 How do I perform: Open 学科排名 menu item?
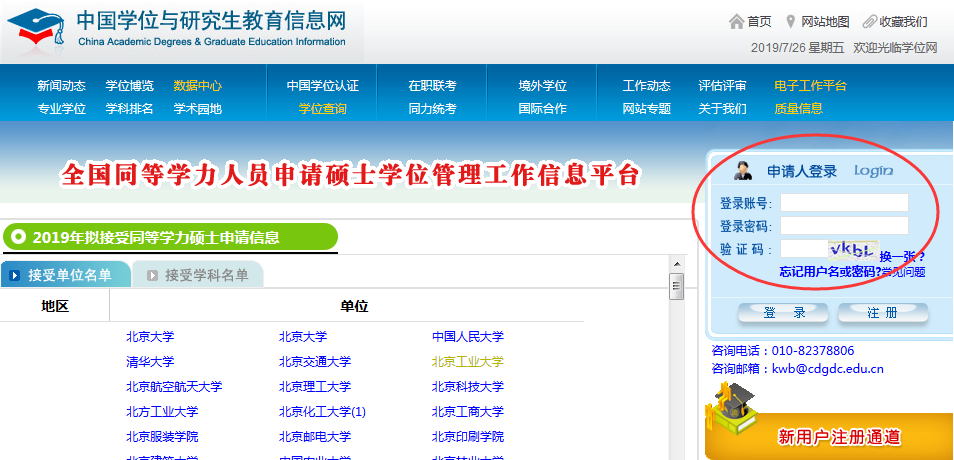coord(130,109)
